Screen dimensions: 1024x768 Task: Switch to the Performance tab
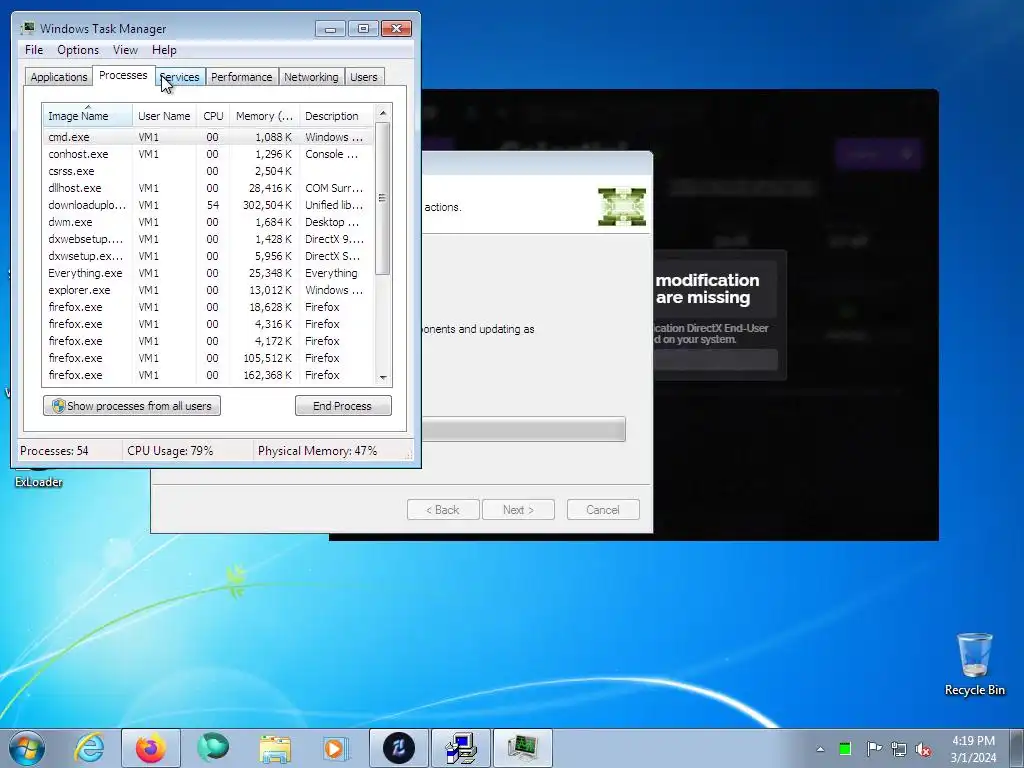coord(242,76)
